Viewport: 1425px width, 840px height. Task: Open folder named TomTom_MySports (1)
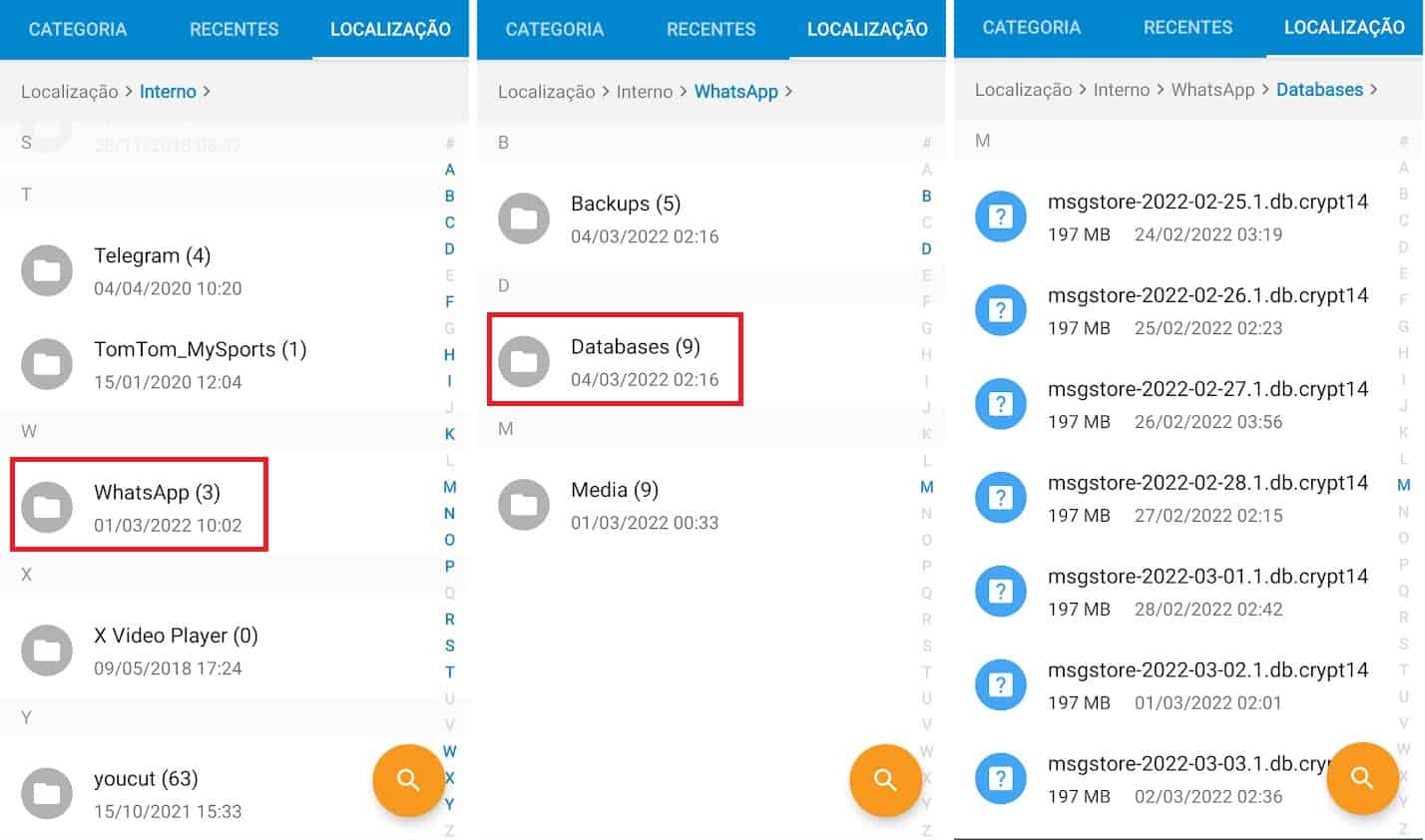click(200, 349)
